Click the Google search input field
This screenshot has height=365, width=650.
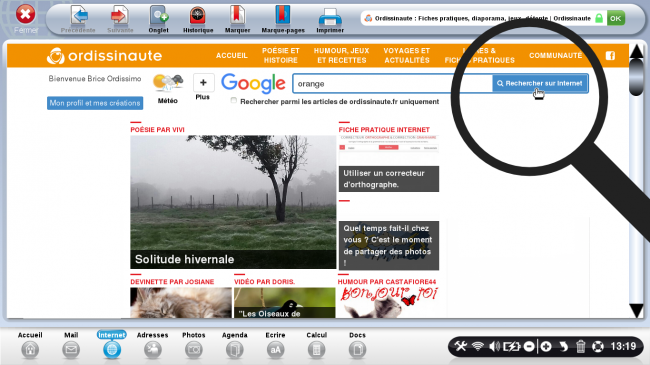pyautogui.click(x=392, y=83)
